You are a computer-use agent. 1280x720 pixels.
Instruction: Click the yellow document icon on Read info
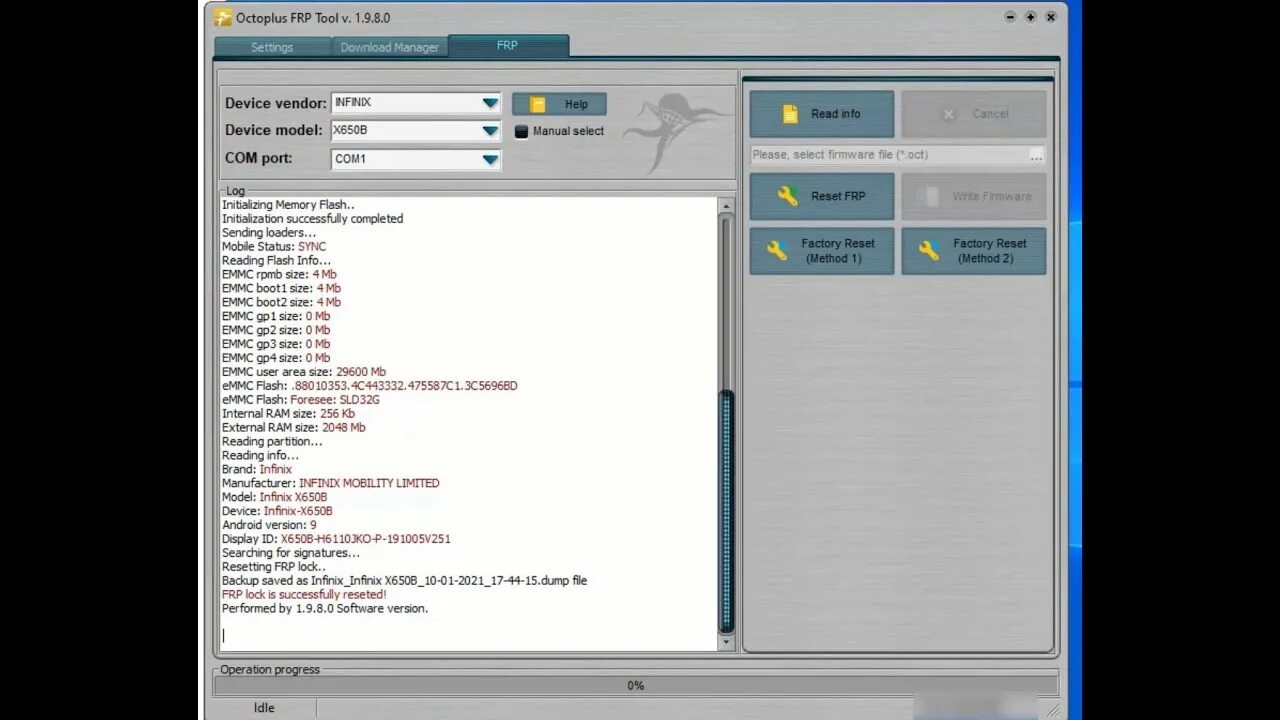[790, 114]
